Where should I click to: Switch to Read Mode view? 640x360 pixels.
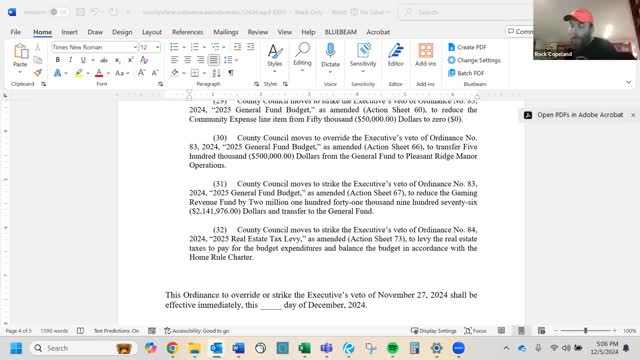(501, 331)
